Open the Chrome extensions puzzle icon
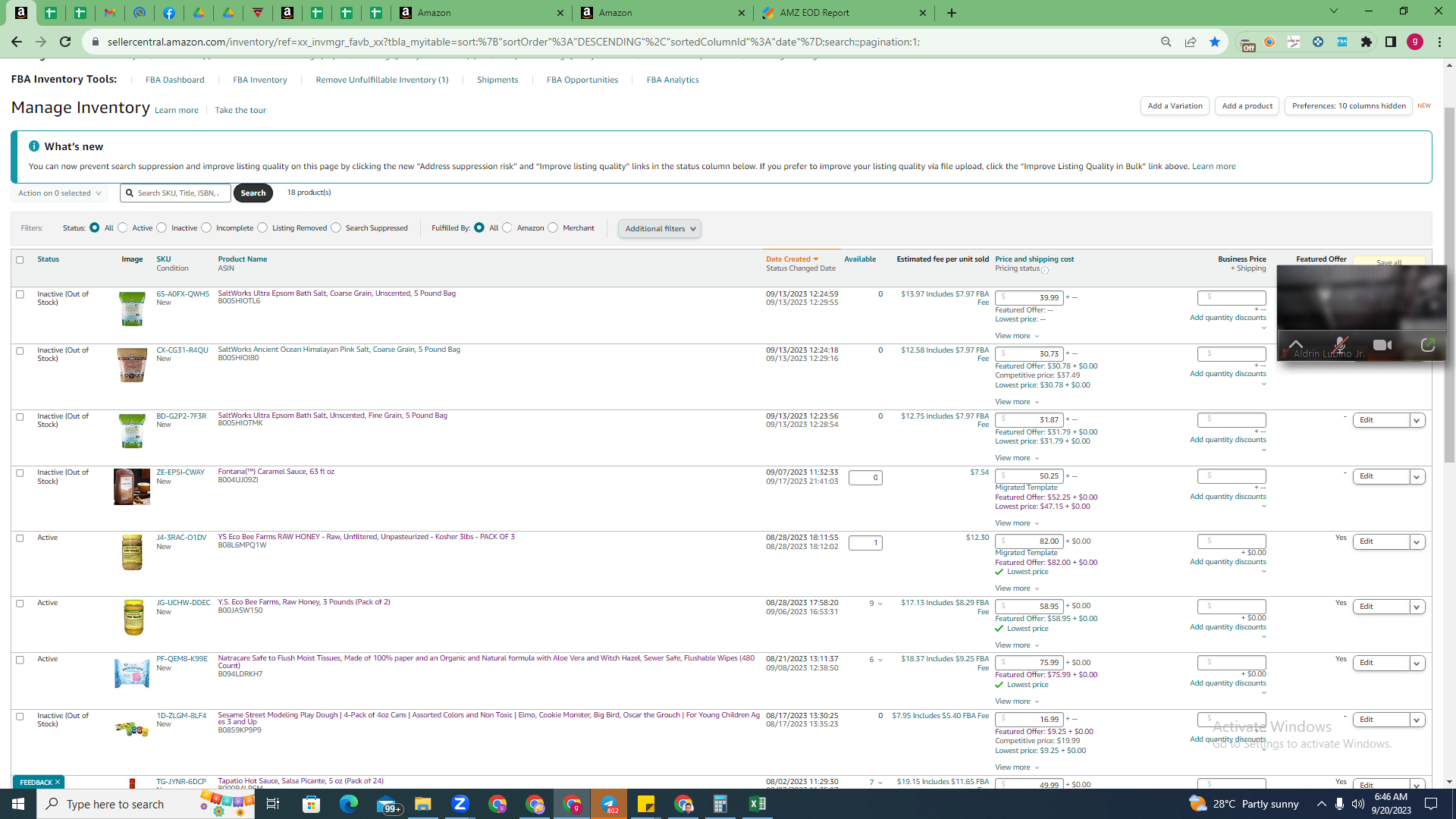The height and width of the screenshot is (819, 1456). click(1367, 42)
